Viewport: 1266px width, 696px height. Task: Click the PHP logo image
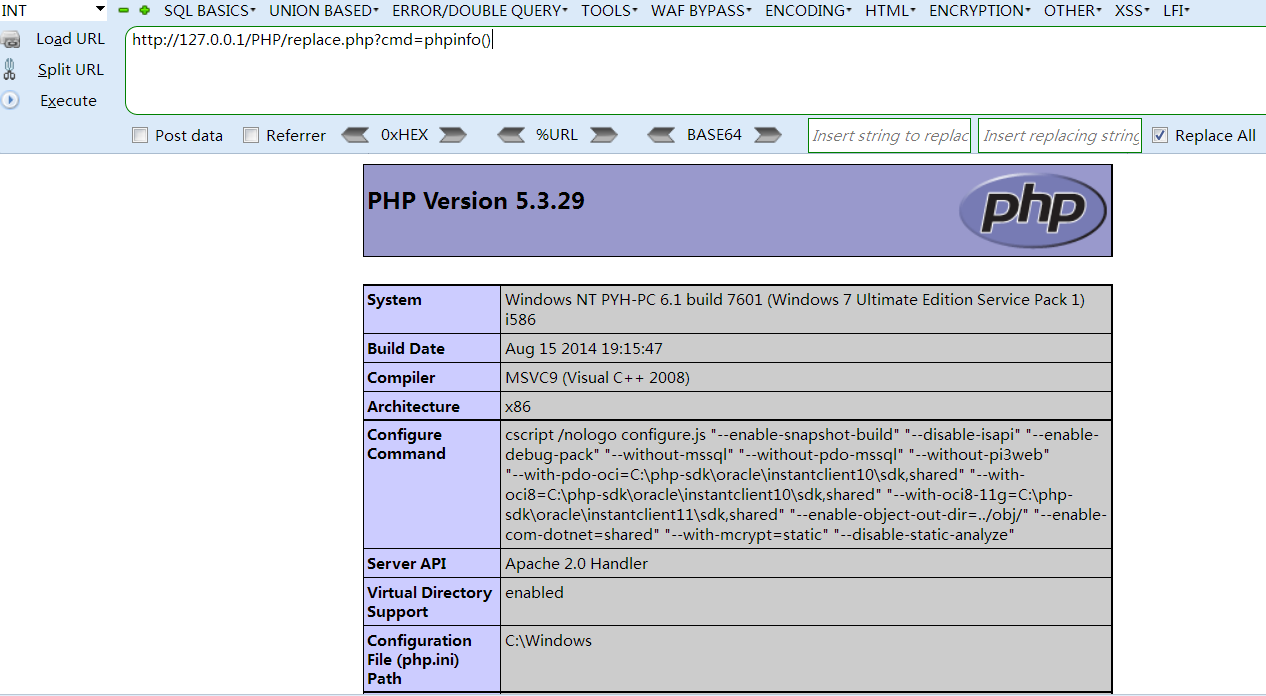click(1032, 210)
